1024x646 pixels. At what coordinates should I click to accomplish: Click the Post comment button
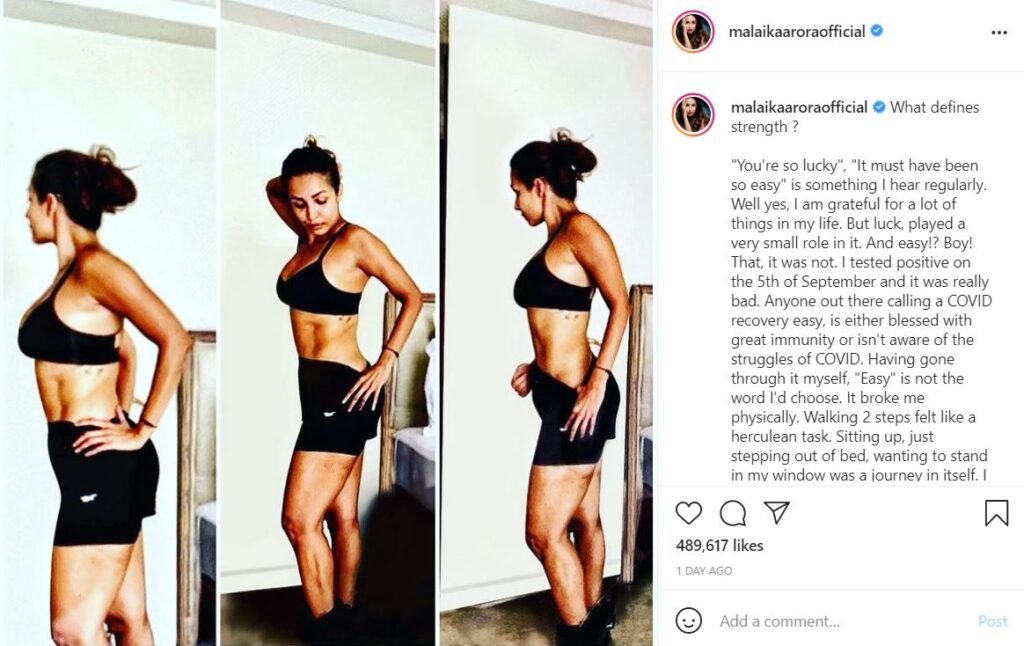tap(993, 621)
